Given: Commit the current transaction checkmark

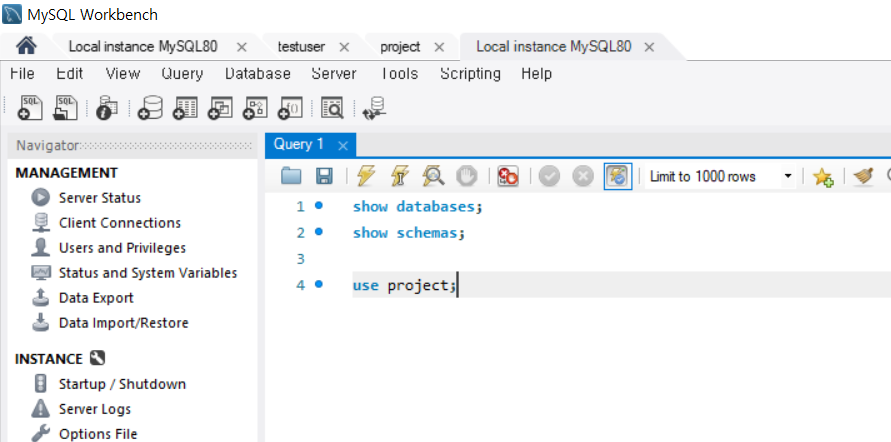Looking at the screenshot, I should tap(549, 176).
